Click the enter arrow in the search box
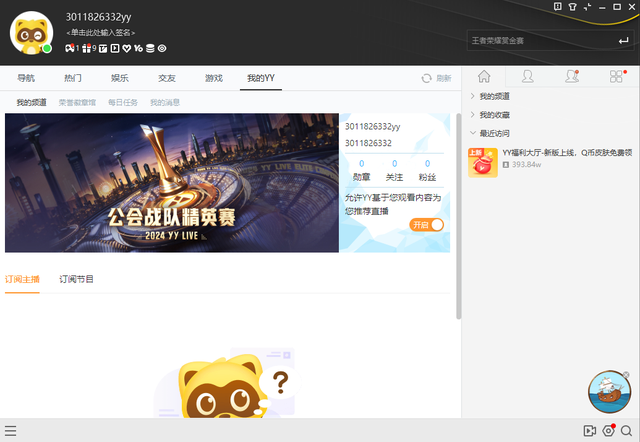Image resolution: width=640 pixels, height=442 pixels. pyautogui.click(x=623, y=40)
